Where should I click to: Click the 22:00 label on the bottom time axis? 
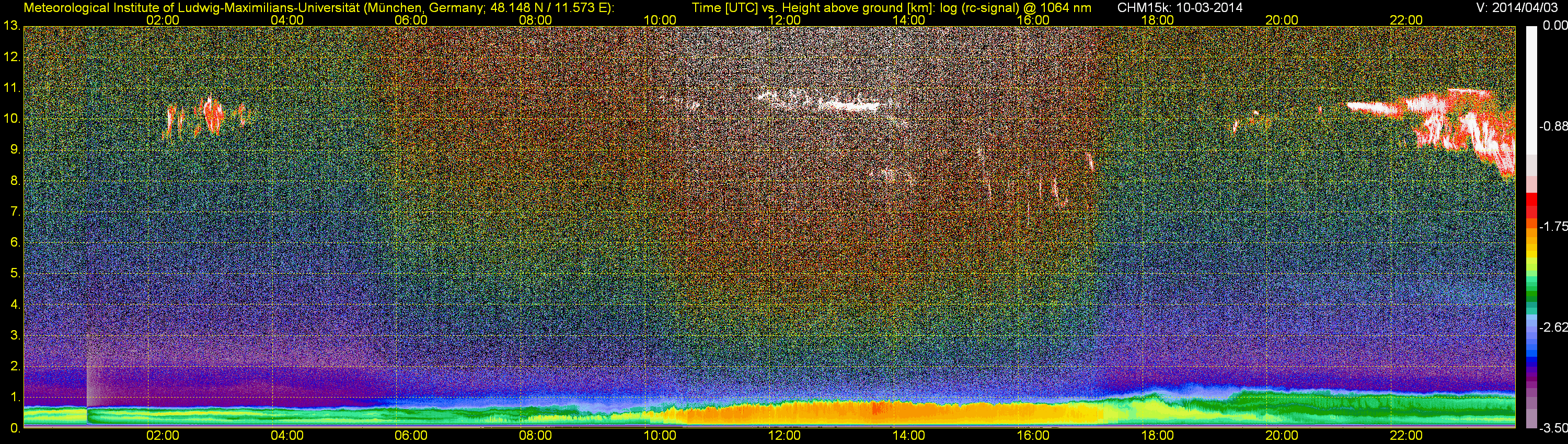[x=1406, y=436]
